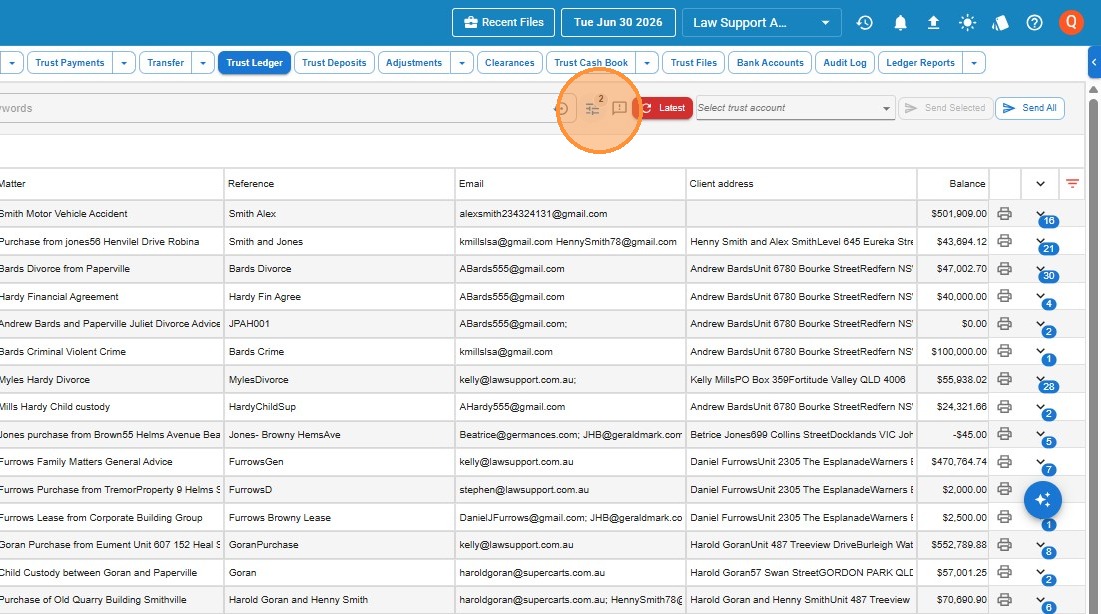The image size is (1101, 614).
Task: Click the date button Tue Jun 30 2026
Action: (618, 22)
